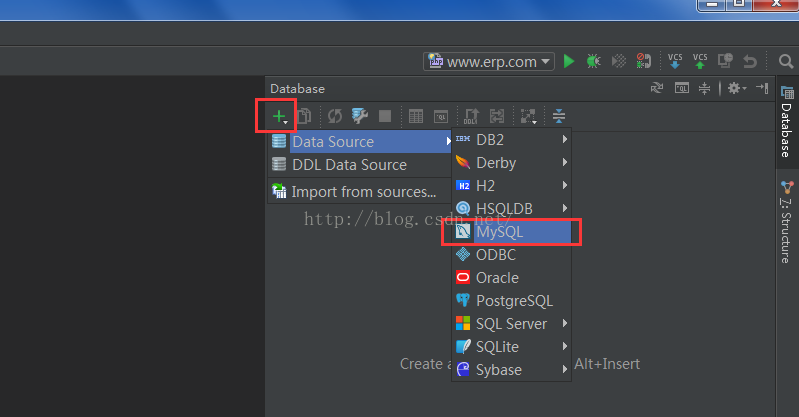Screen dimensions: 799x417
Task: Expand the DB2 submenu arrow
Action: click(x=565, y=139)
